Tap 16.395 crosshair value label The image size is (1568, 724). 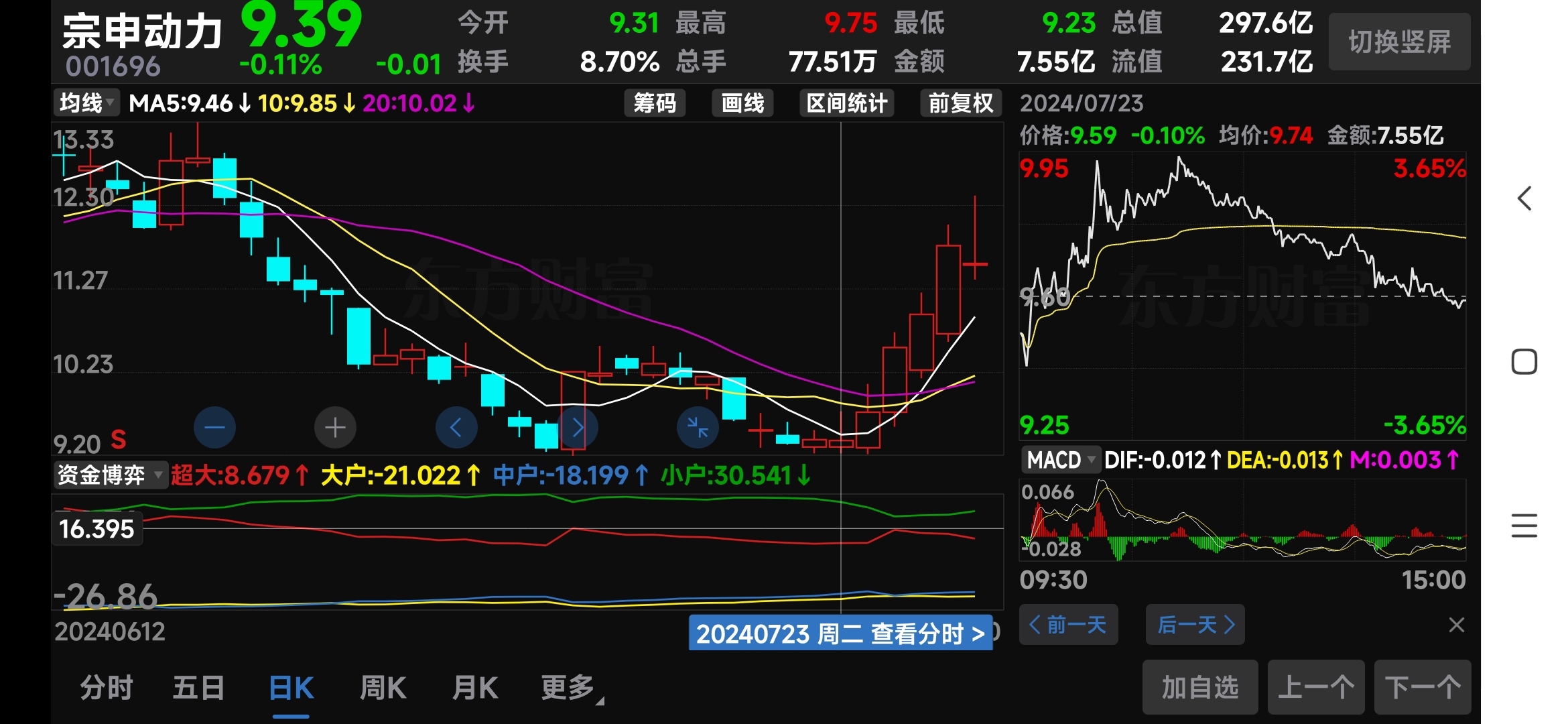pyautogui.click(x=97, y=529)
